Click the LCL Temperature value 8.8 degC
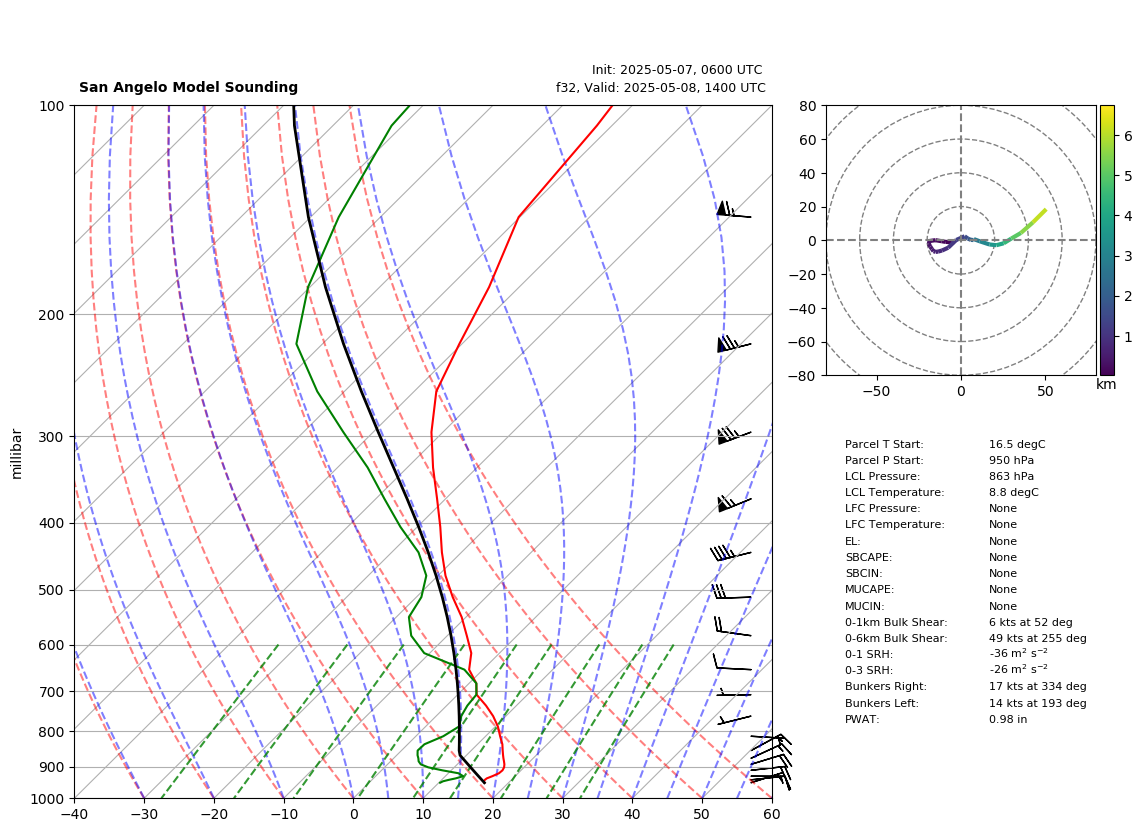 click(1014, 492)
